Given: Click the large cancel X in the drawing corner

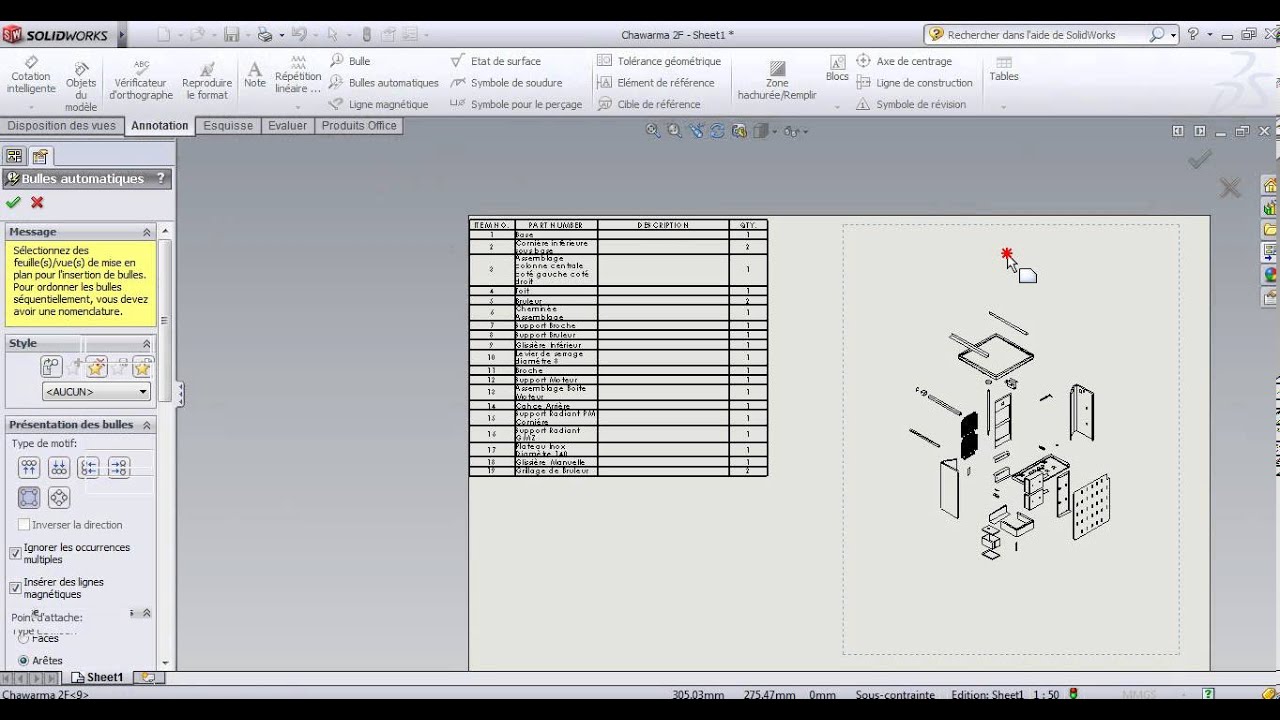Looking at the screenshot, I should (1230, 187).
